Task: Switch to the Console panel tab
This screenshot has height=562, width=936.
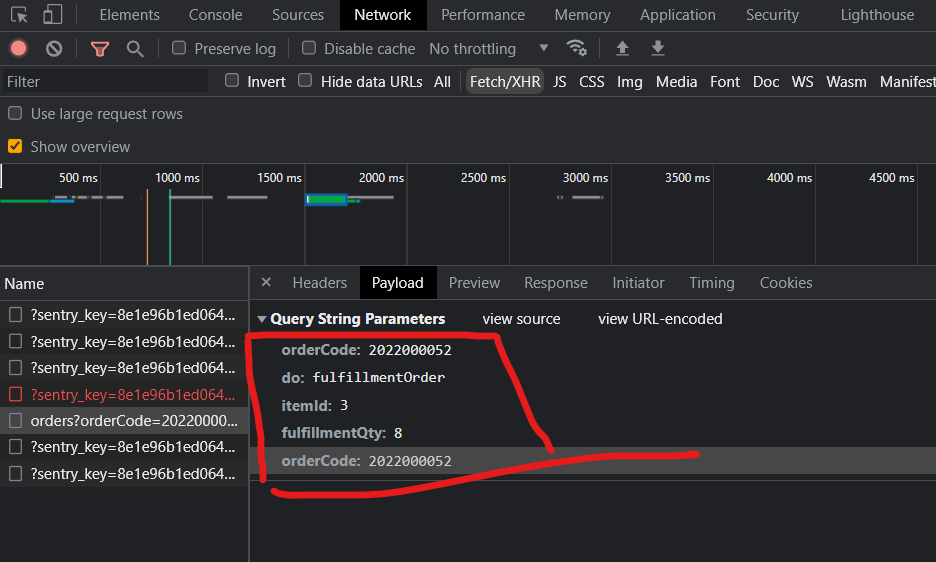Action: click(215, 15)
